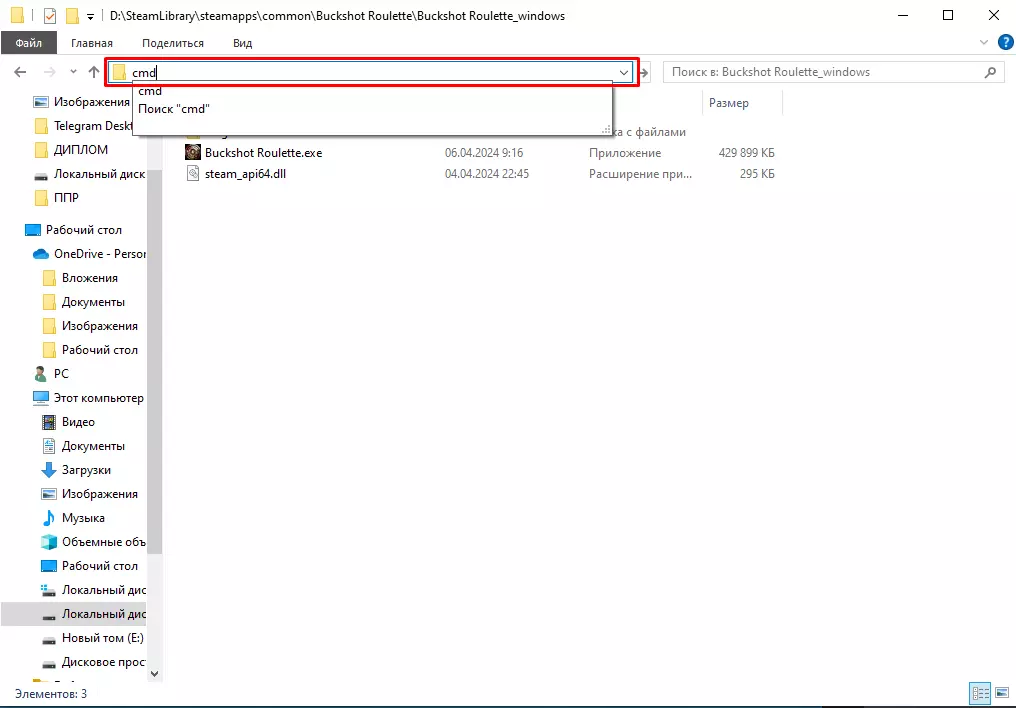
Task: Click the Приложение type cell
Action: coord(625,153)
